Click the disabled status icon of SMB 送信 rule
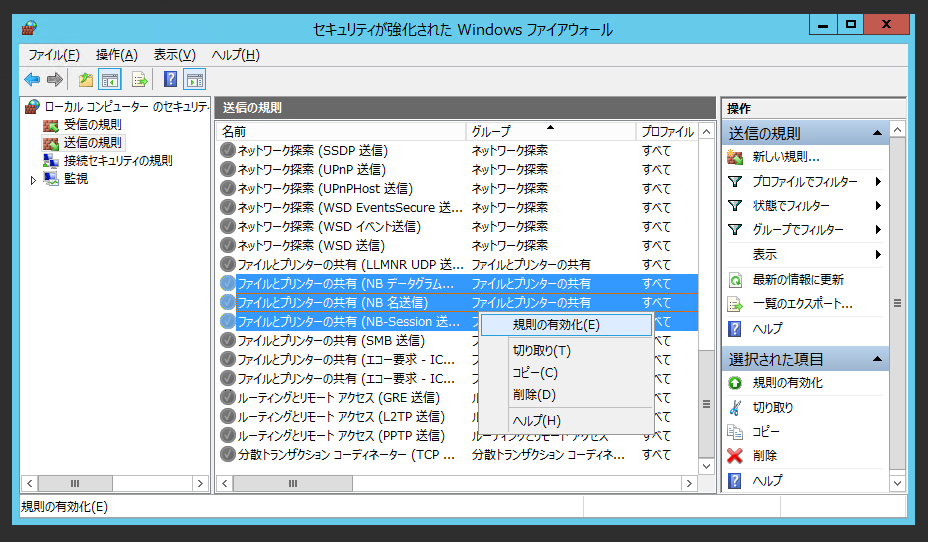928x542 pixels. tap(227, 340)
